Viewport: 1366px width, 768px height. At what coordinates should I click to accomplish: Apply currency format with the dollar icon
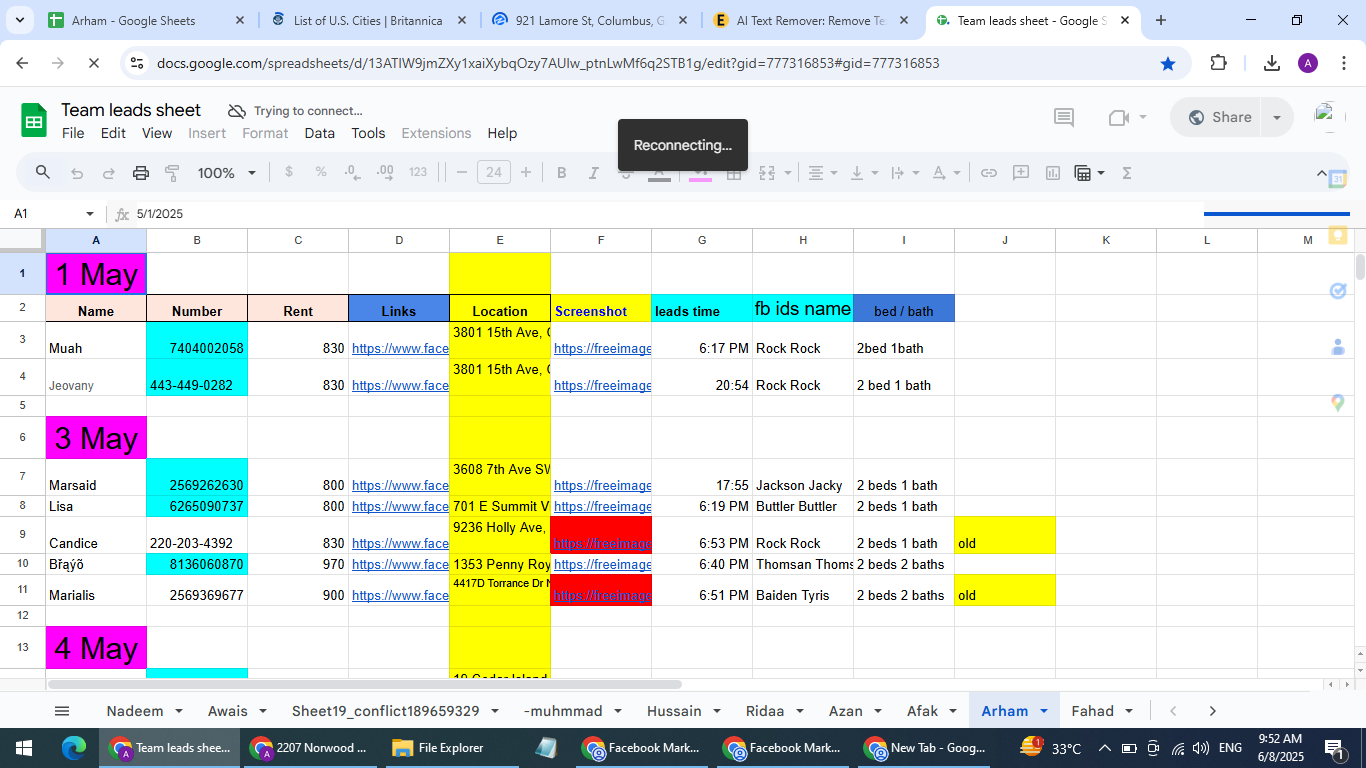pyautogui.click(x=289, y=172)
